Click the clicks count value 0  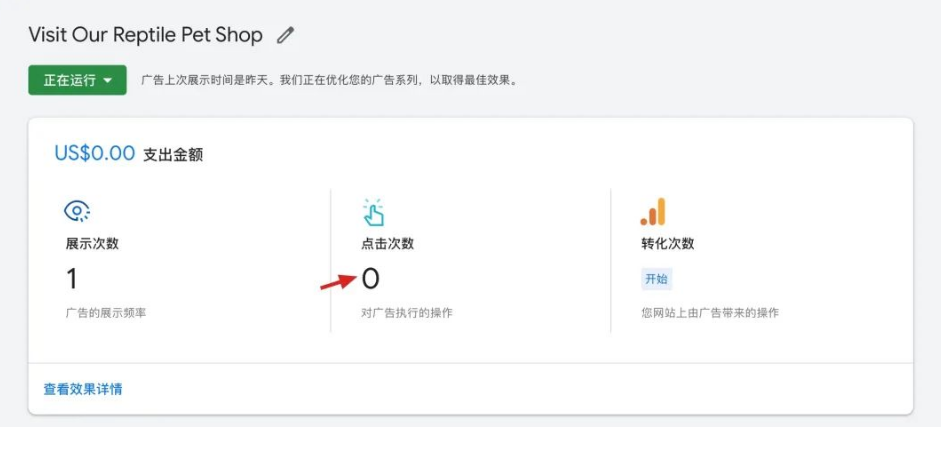370,279
